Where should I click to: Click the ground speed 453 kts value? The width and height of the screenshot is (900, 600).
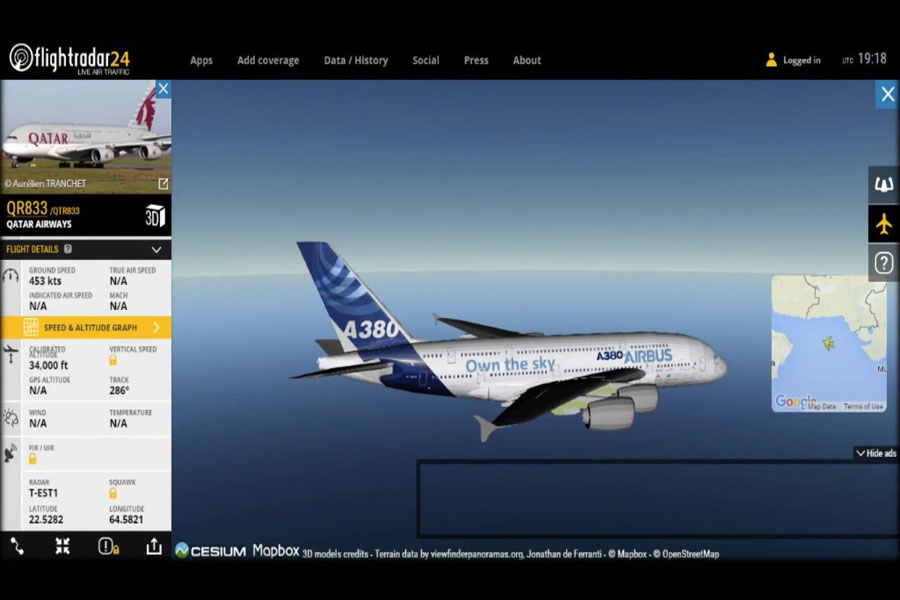45,281
